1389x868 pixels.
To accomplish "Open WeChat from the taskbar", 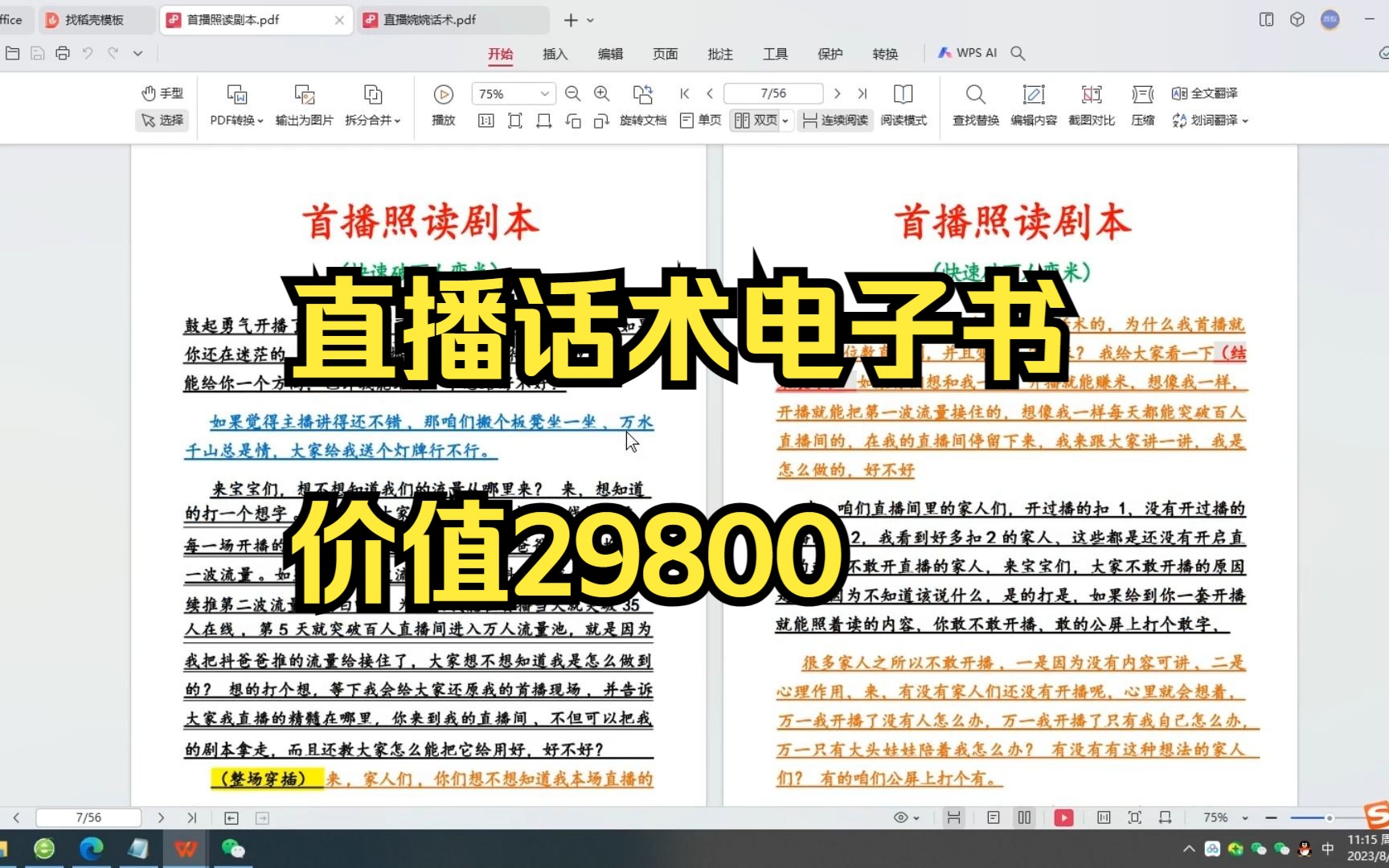I will (x=233, y=849).
